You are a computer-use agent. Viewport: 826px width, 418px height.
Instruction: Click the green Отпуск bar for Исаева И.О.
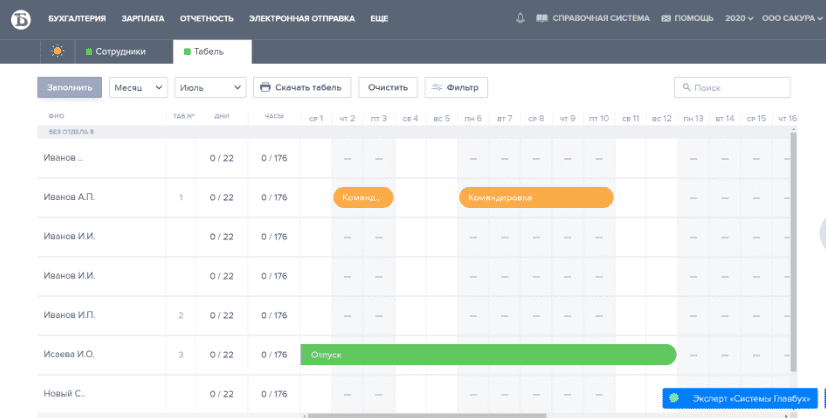click(488, 355)
